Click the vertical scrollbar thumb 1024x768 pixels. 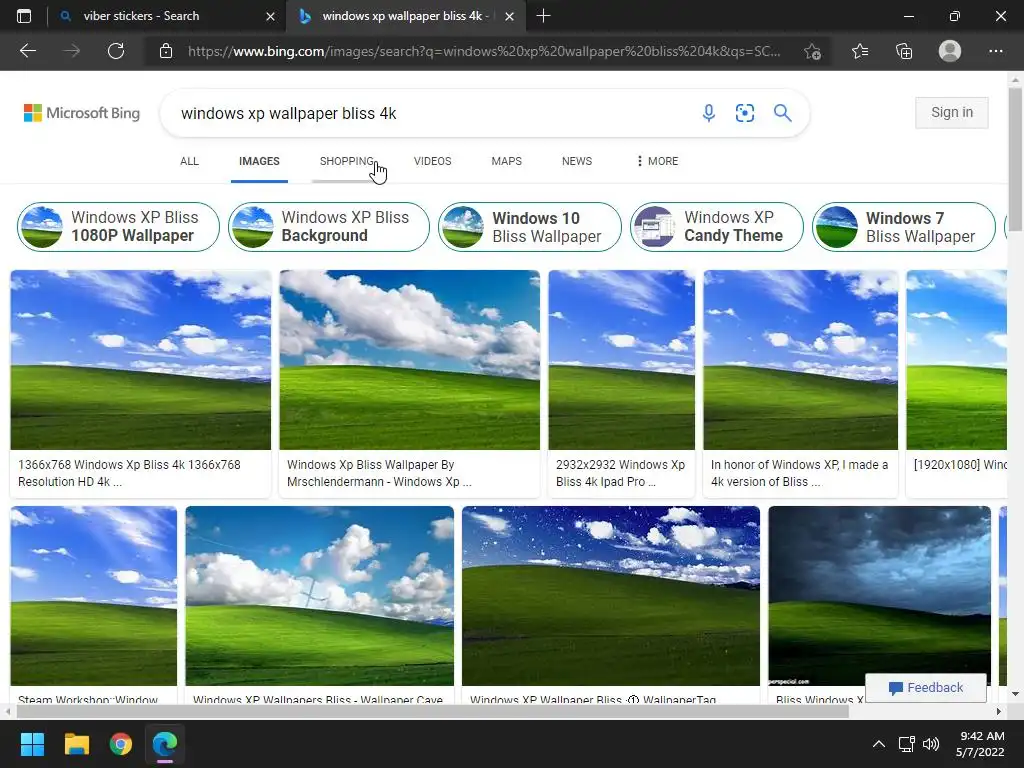point(1015,159)
